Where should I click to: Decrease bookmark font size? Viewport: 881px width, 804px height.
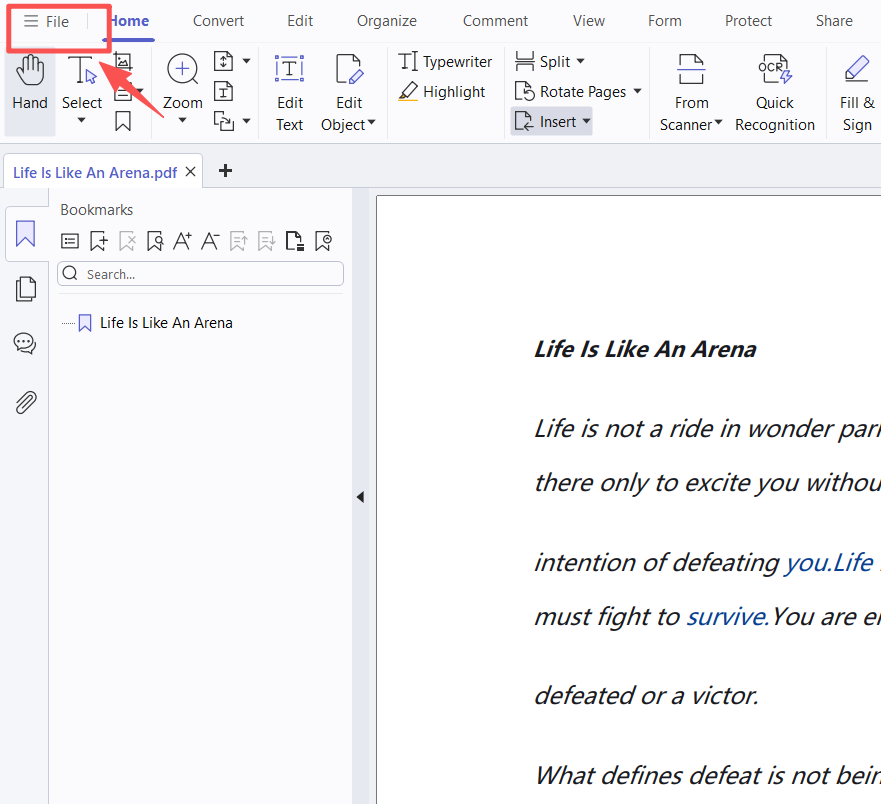[210, 241]
